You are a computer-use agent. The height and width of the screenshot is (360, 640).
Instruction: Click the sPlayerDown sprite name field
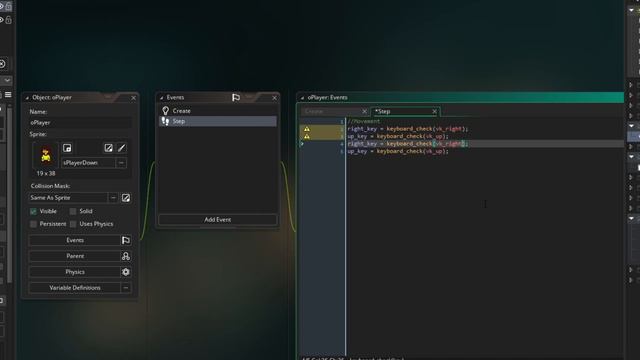89,163
